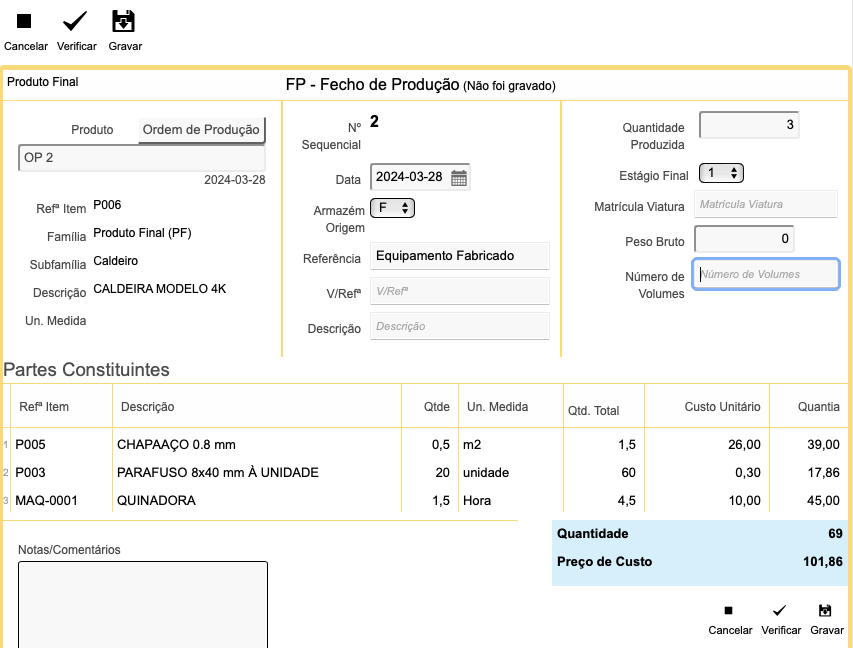The height and width of the screenshot is (648, 853).
Task: Click the bottom Cancelar stop icon
Action: click(x=728, y=610)
